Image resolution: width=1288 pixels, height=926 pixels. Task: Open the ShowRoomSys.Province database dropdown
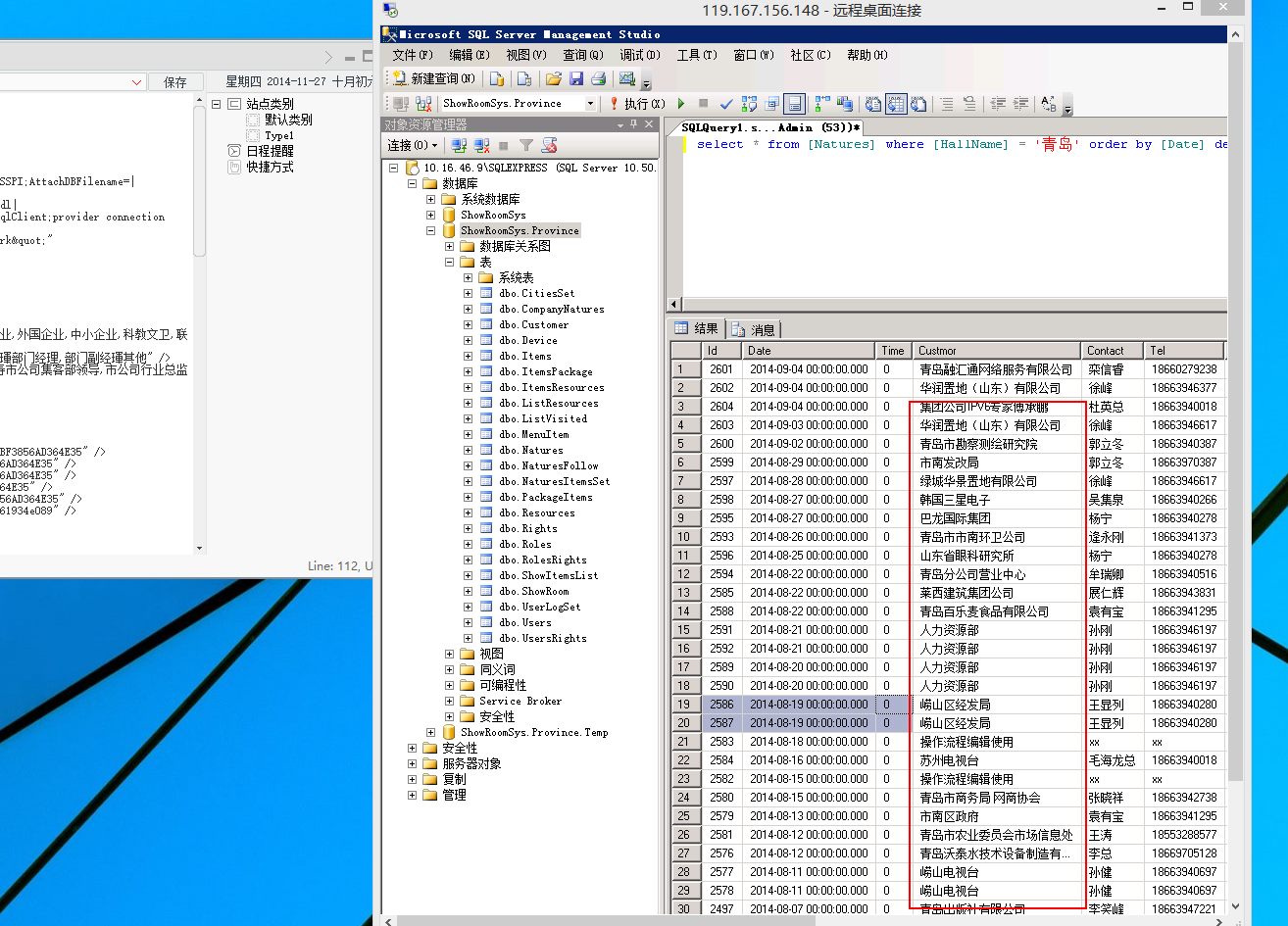click(591, 104)
